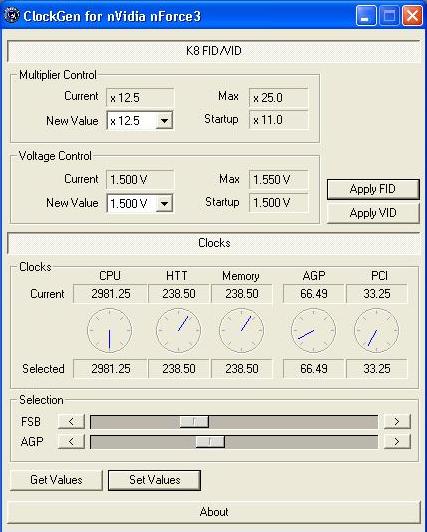Click the Apply VID button

pos(373,213)
